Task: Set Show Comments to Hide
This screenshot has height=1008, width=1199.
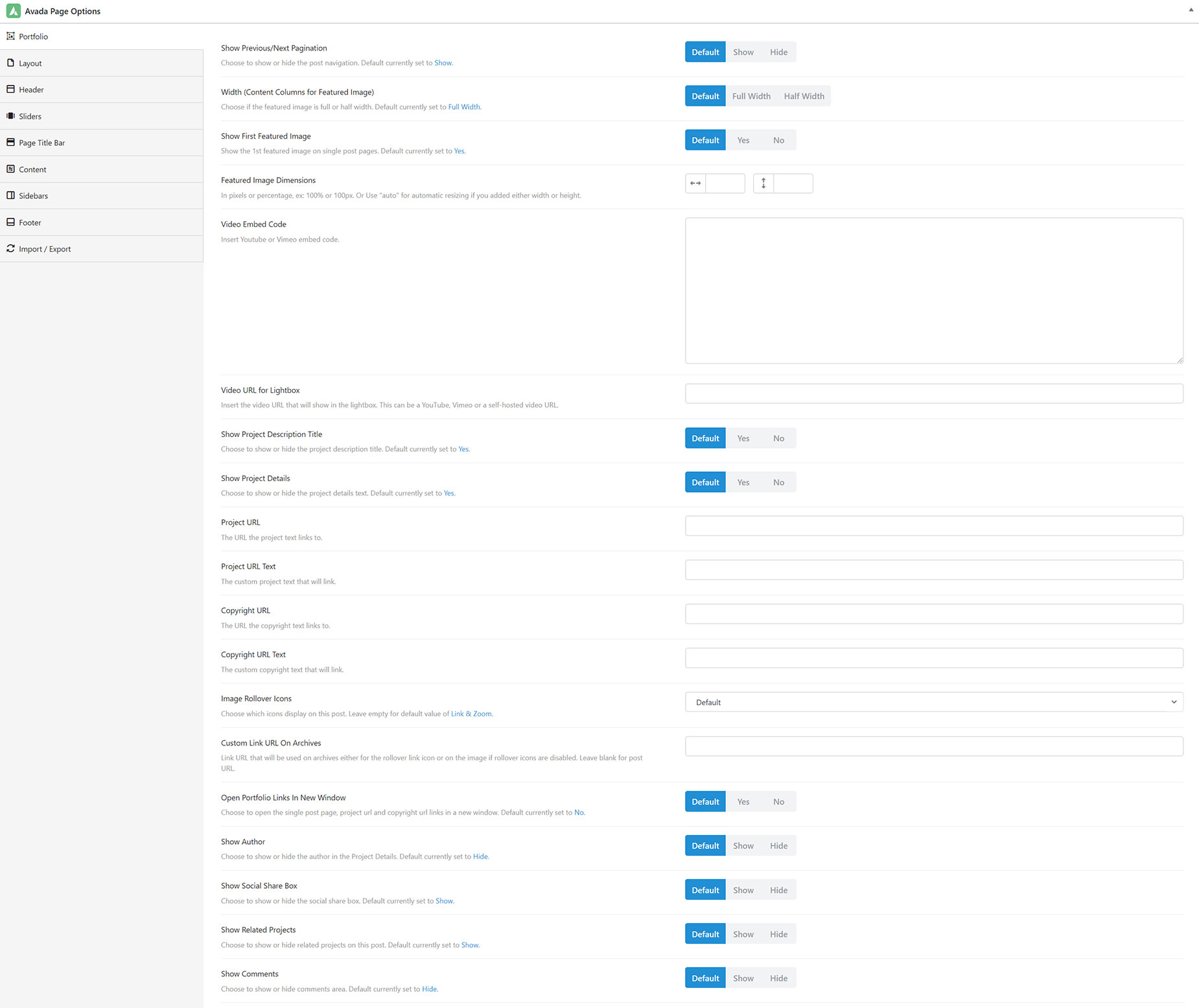Action: (x=778, y=978)
